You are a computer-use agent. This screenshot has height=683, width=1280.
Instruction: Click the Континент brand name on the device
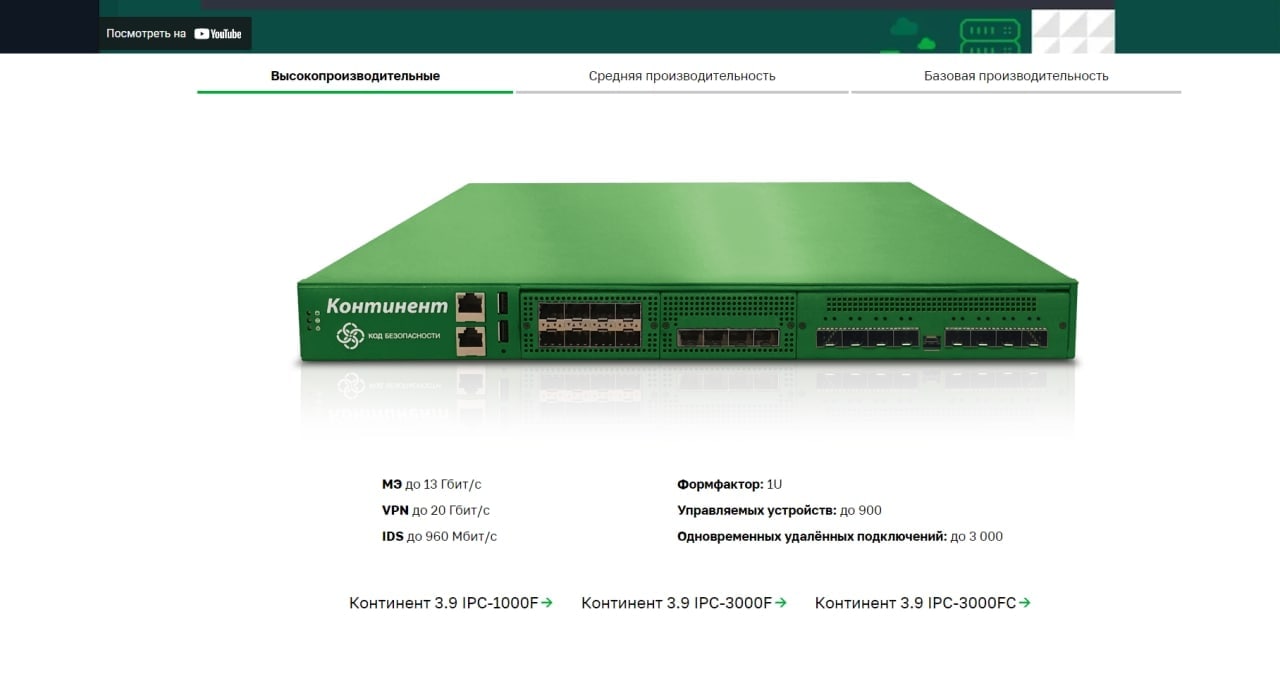point(387,306)
